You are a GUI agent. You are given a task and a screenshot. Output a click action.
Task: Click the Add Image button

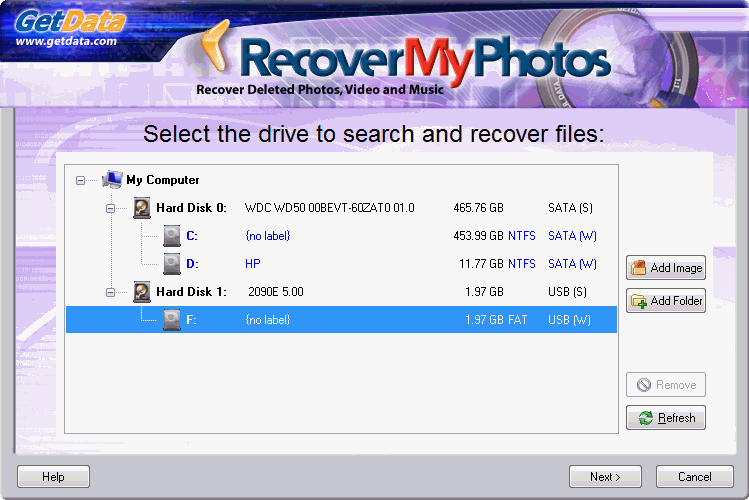point(666,268)
